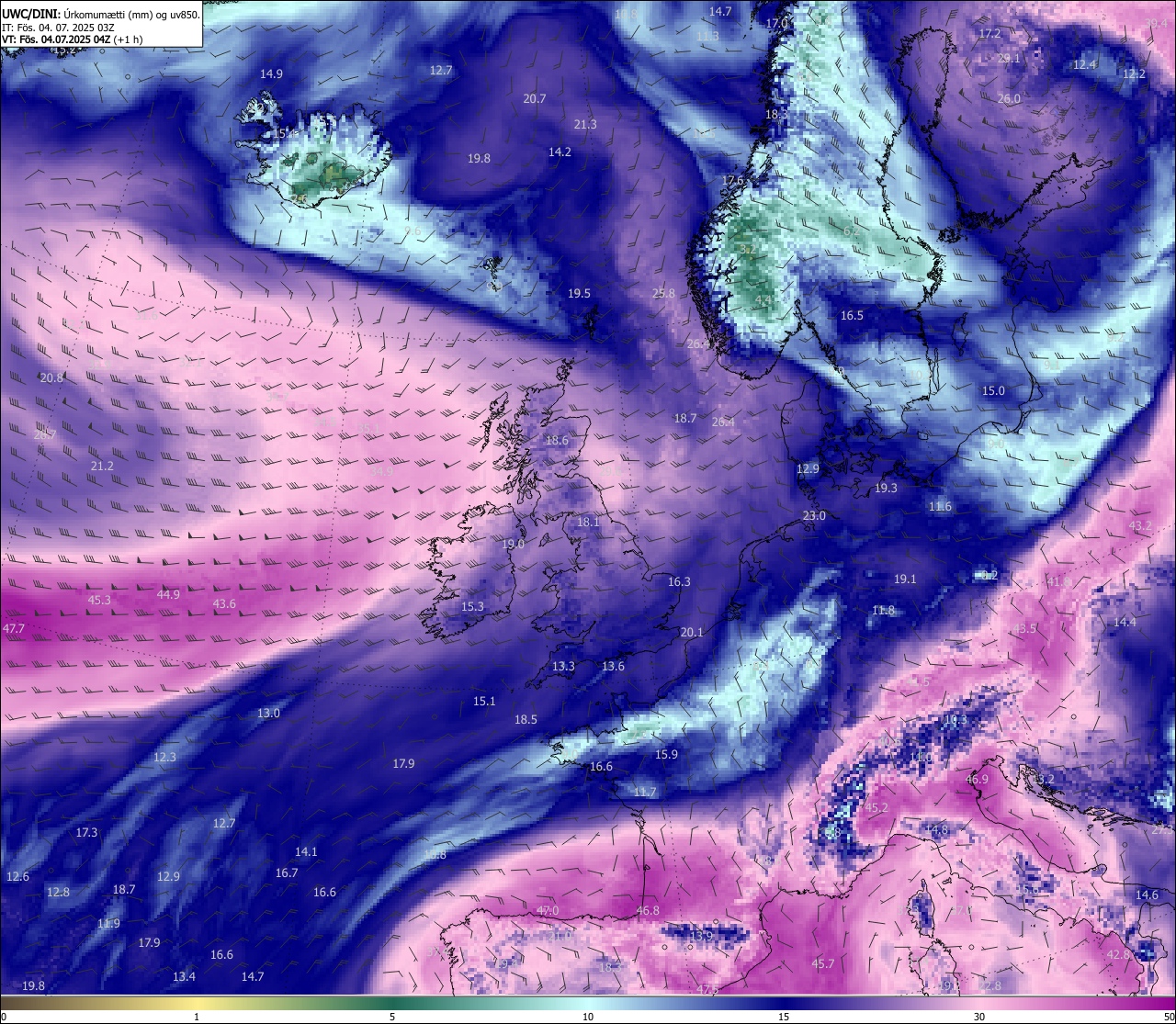Click the 43.6 value label

[x=224, y=603]
